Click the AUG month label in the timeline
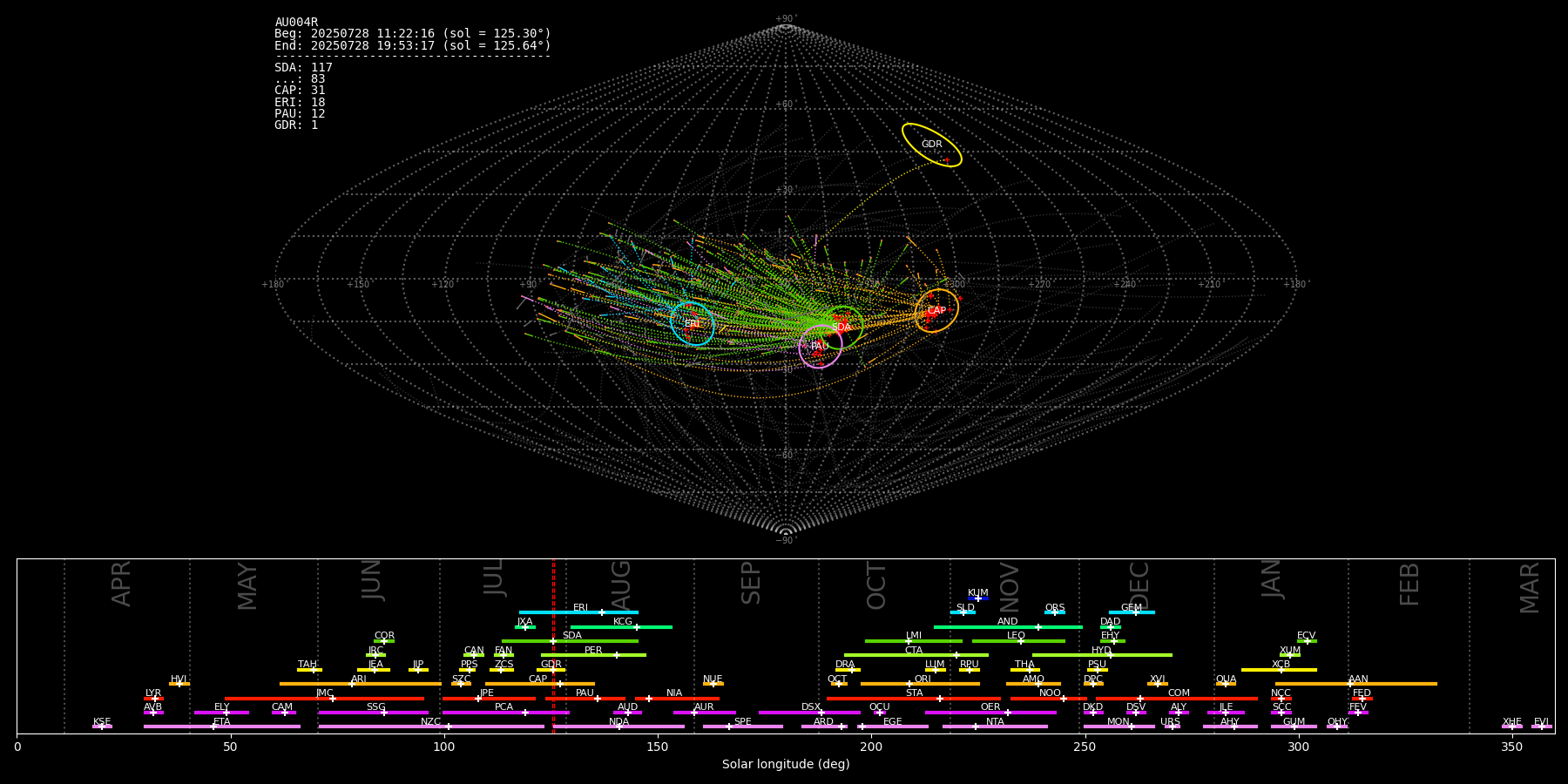1568x784 pixels. (621, 584)
